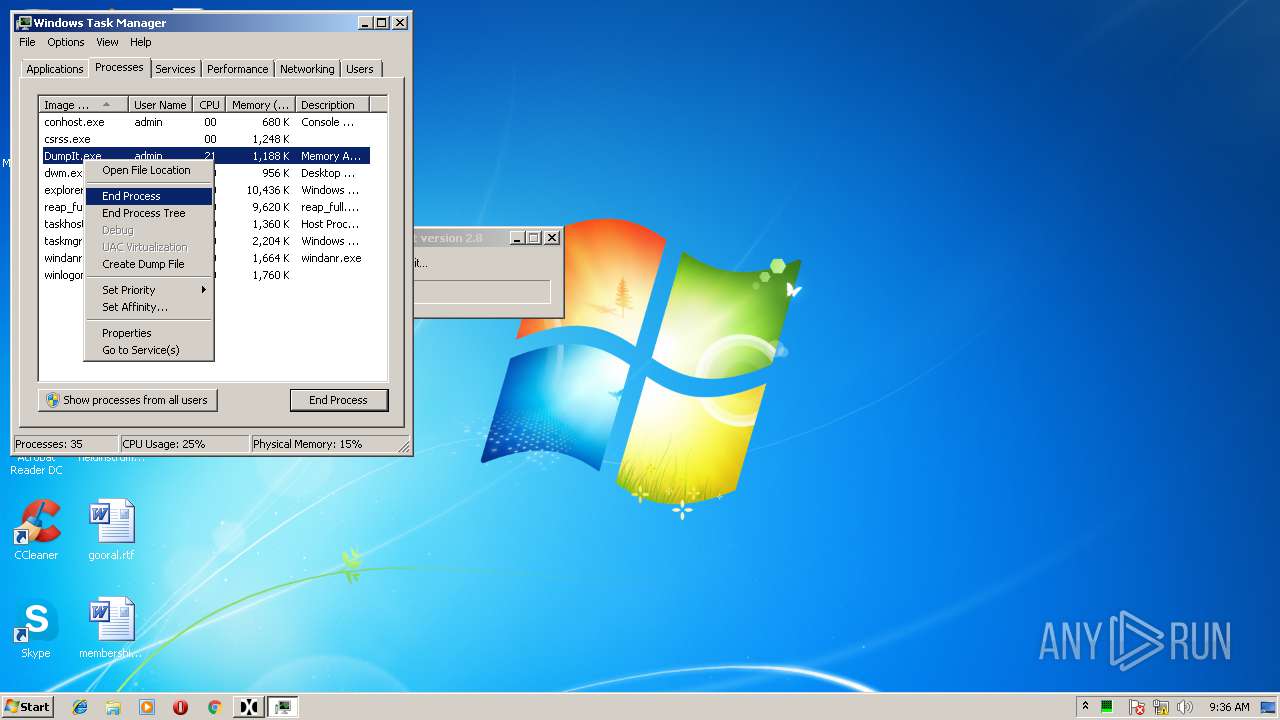Screen dimensions: 1280x720
Task: Choose Open File Location in context menu
Action: (x=149, y=170)
